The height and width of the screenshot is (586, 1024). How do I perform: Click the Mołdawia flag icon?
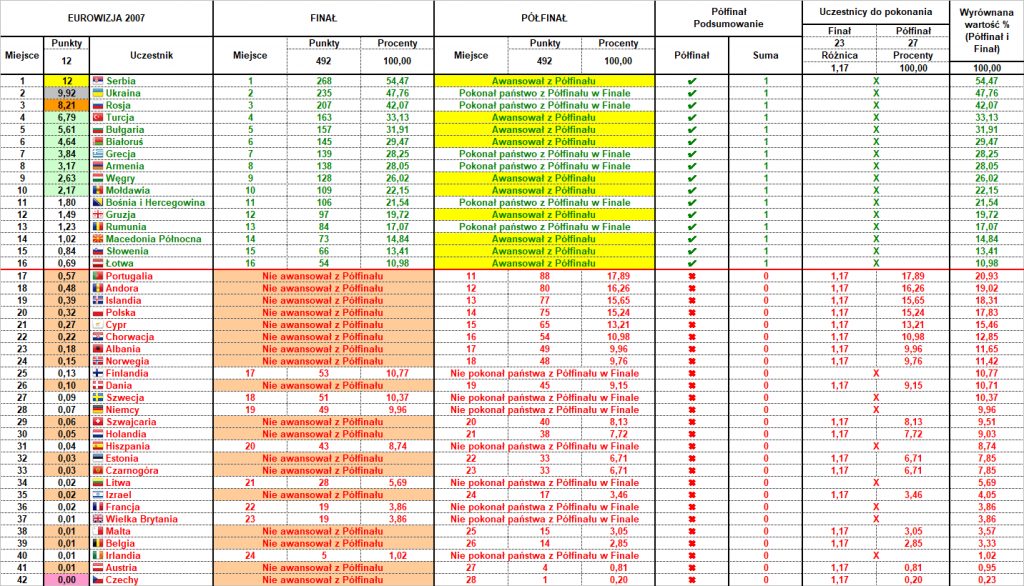pyautogui.click(x=98, y=190)
